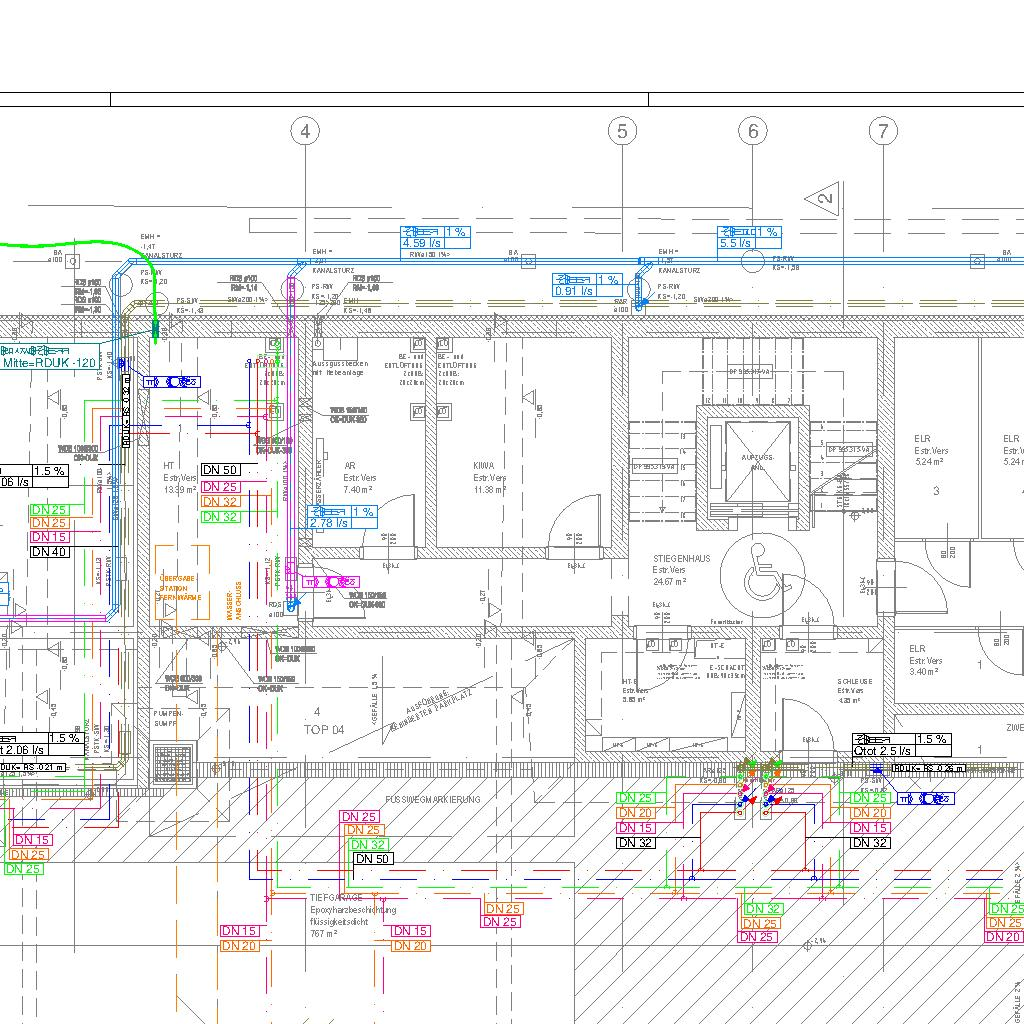
Task: Select the TOP 04 parking space label
Action: point(323,730)
